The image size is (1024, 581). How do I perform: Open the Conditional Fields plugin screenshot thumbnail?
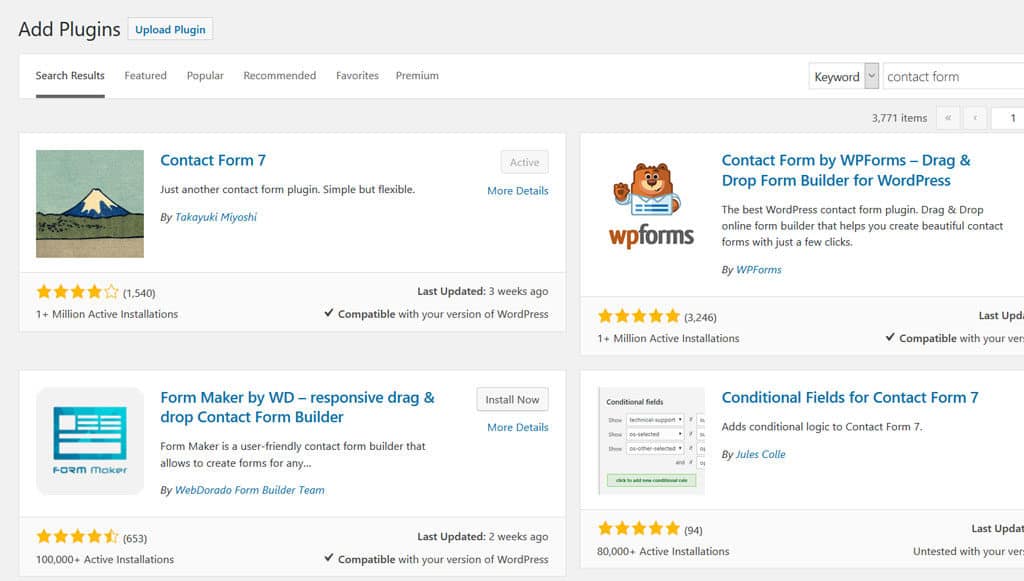[651, 441]
